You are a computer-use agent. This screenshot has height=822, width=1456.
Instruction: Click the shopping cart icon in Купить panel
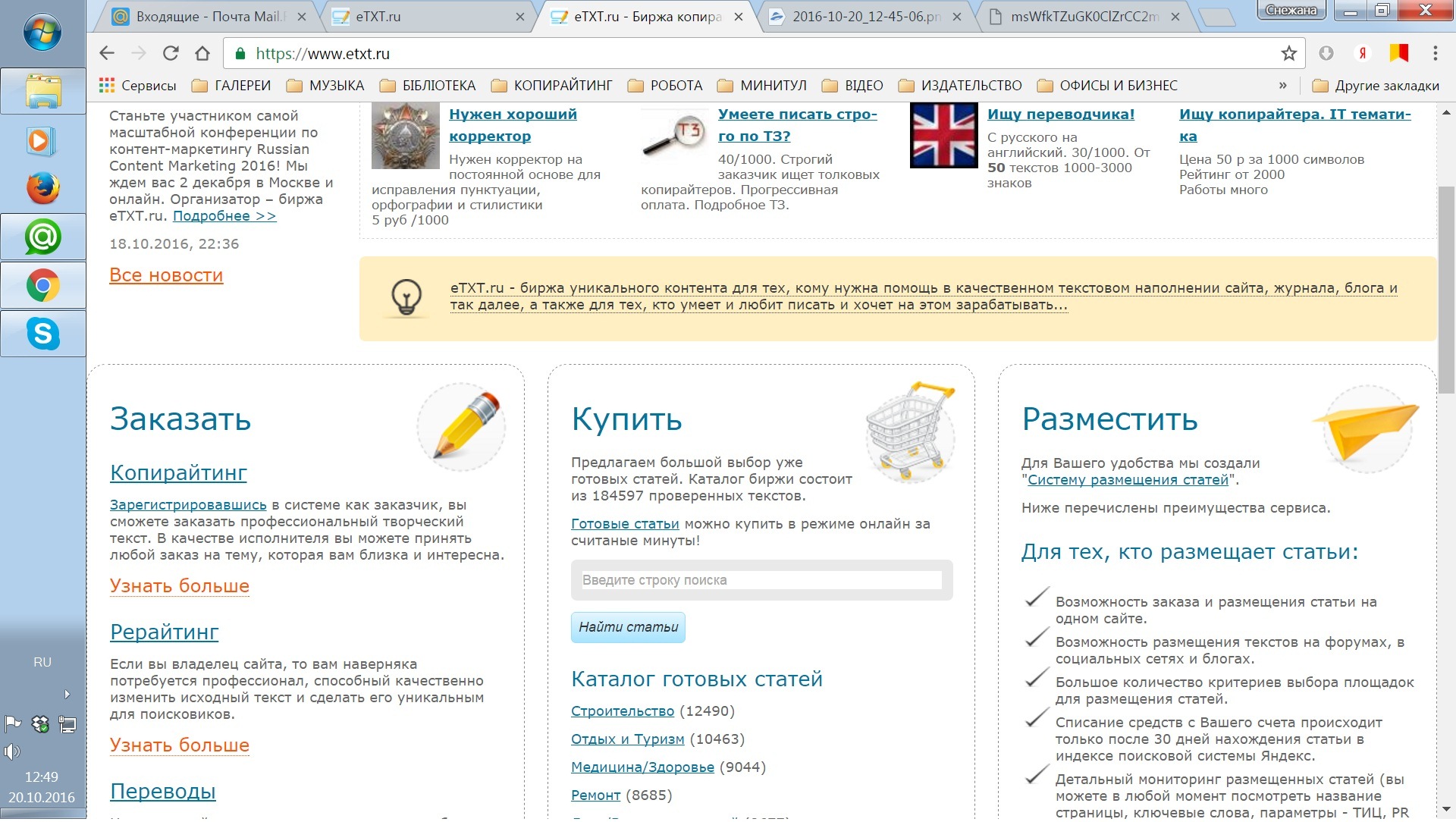[910, 431]
